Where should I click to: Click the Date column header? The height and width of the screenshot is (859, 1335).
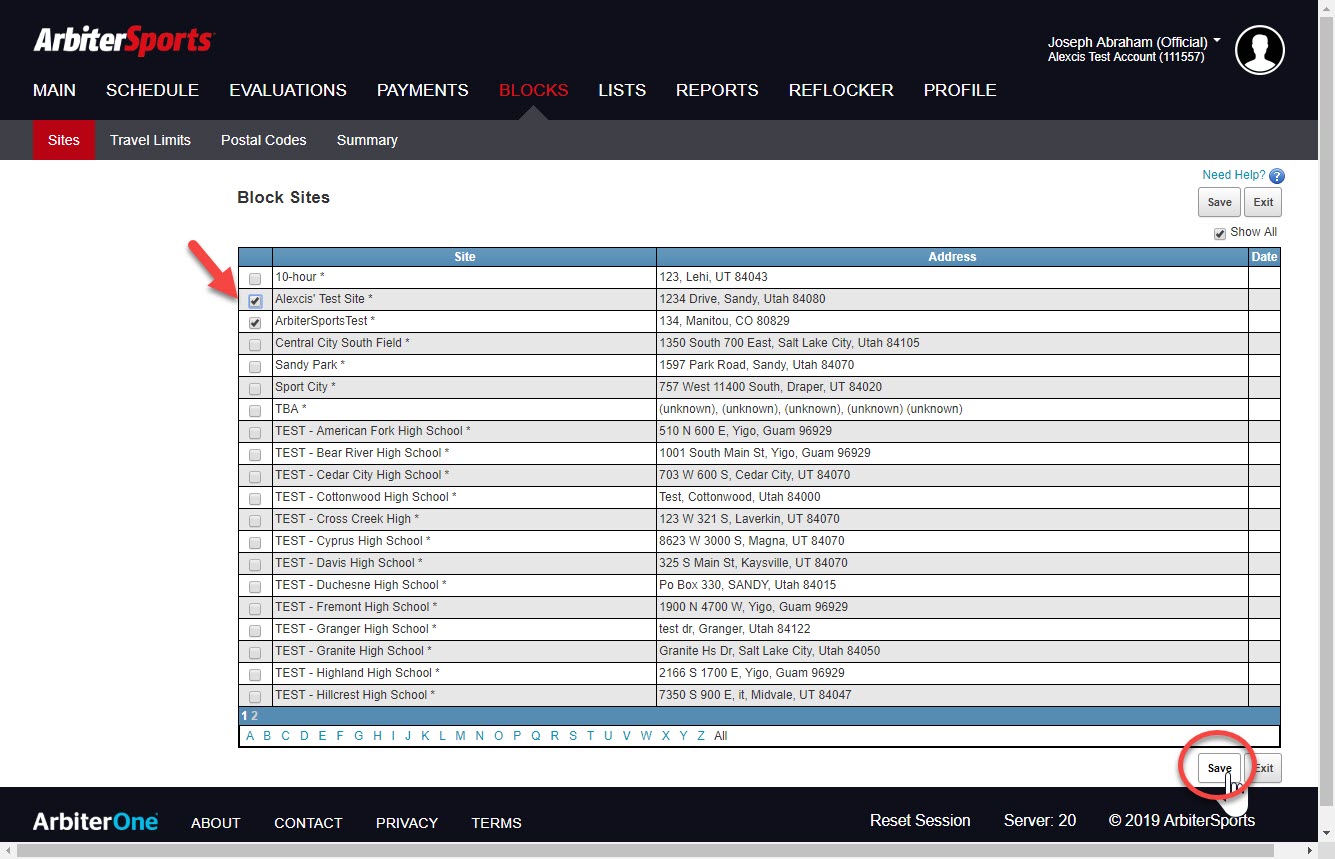coord(1264,257)
